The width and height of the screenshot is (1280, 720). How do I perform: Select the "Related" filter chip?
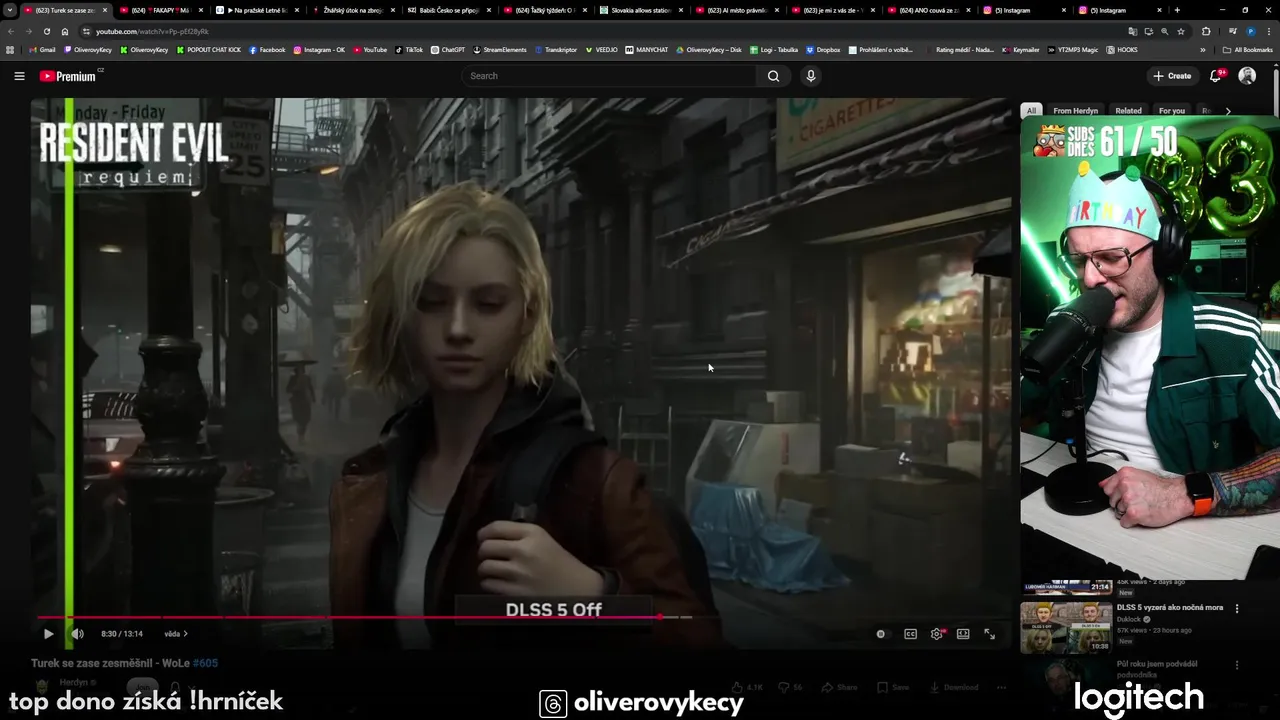1128,111
